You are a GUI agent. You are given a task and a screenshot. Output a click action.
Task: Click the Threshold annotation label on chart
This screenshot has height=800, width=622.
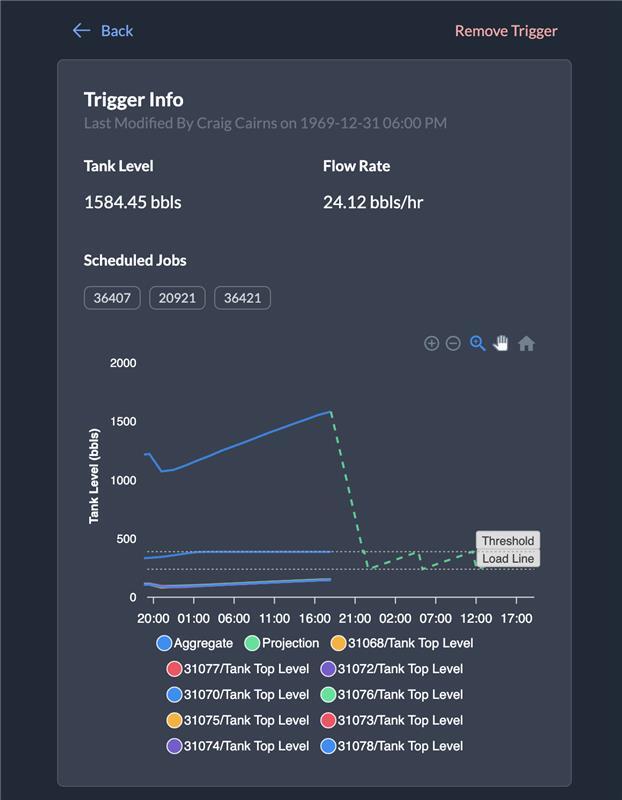[508, 540]
